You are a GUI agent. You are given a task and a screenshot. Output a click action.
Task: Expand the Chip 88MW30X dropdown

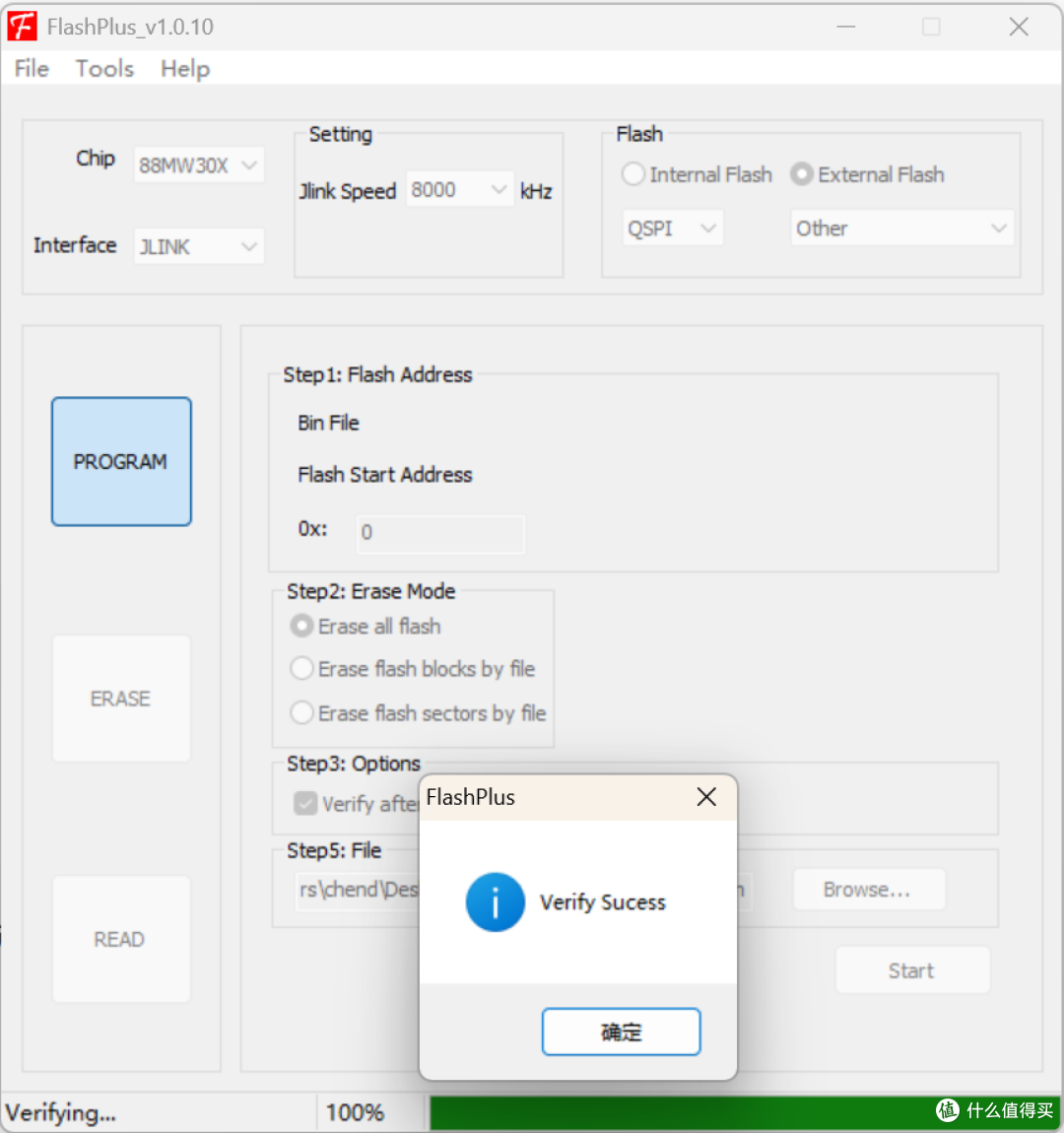199,166
